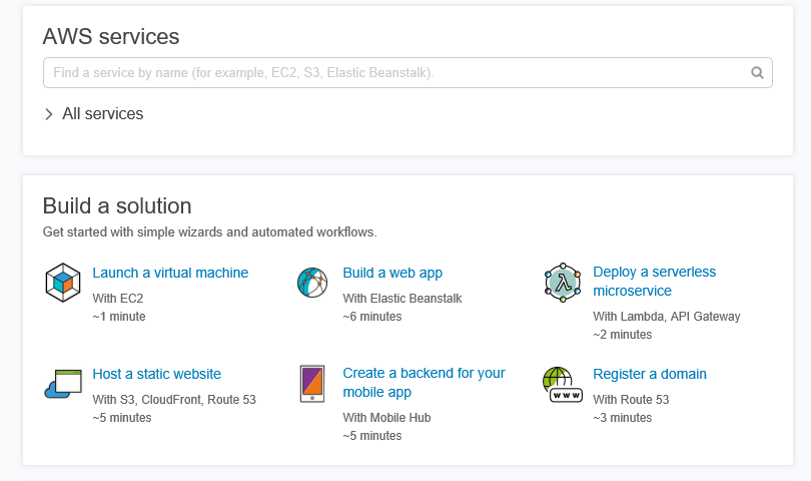The height and width of the screenshot is (481, 811).
Task: Expand the All services chevron
Action: pyautogui.click(x=49, y=114)
